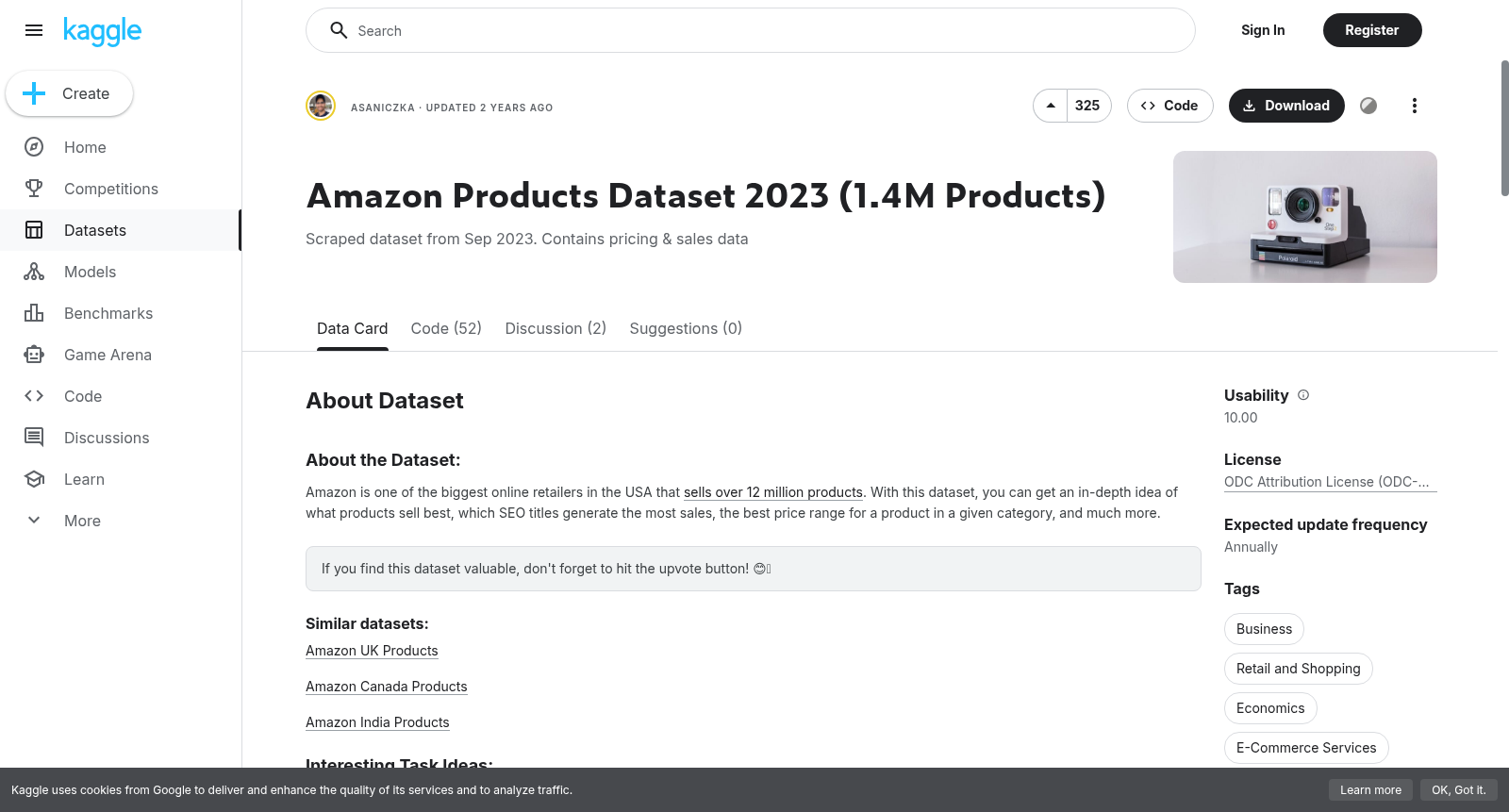Click Learn more on cookie banner

(x=1370, y=790)
